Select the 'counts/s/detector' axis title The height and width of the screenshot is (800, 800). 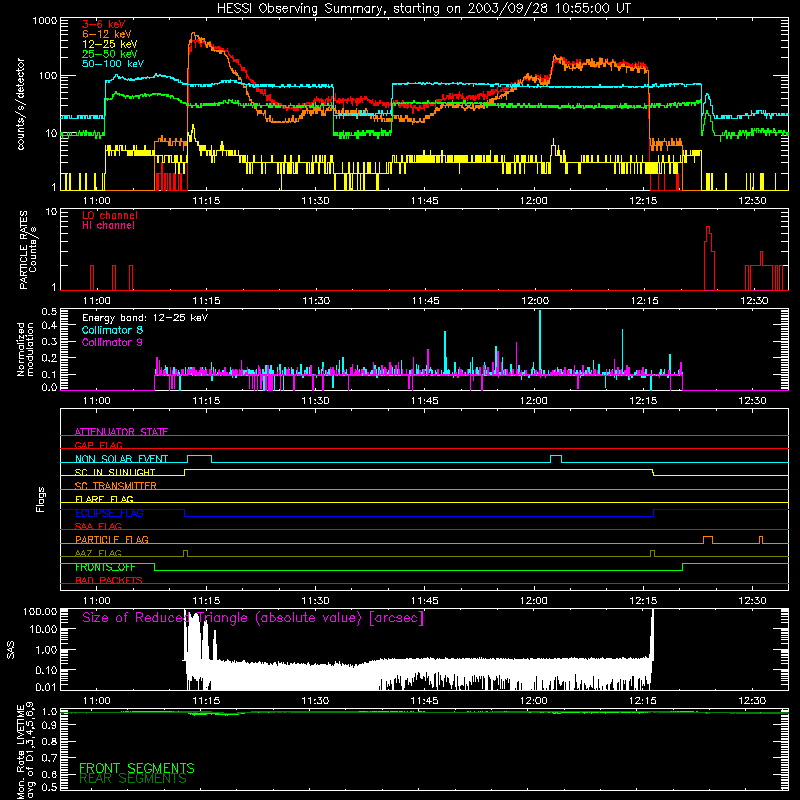pyautogui.click(x=20, y=104)
